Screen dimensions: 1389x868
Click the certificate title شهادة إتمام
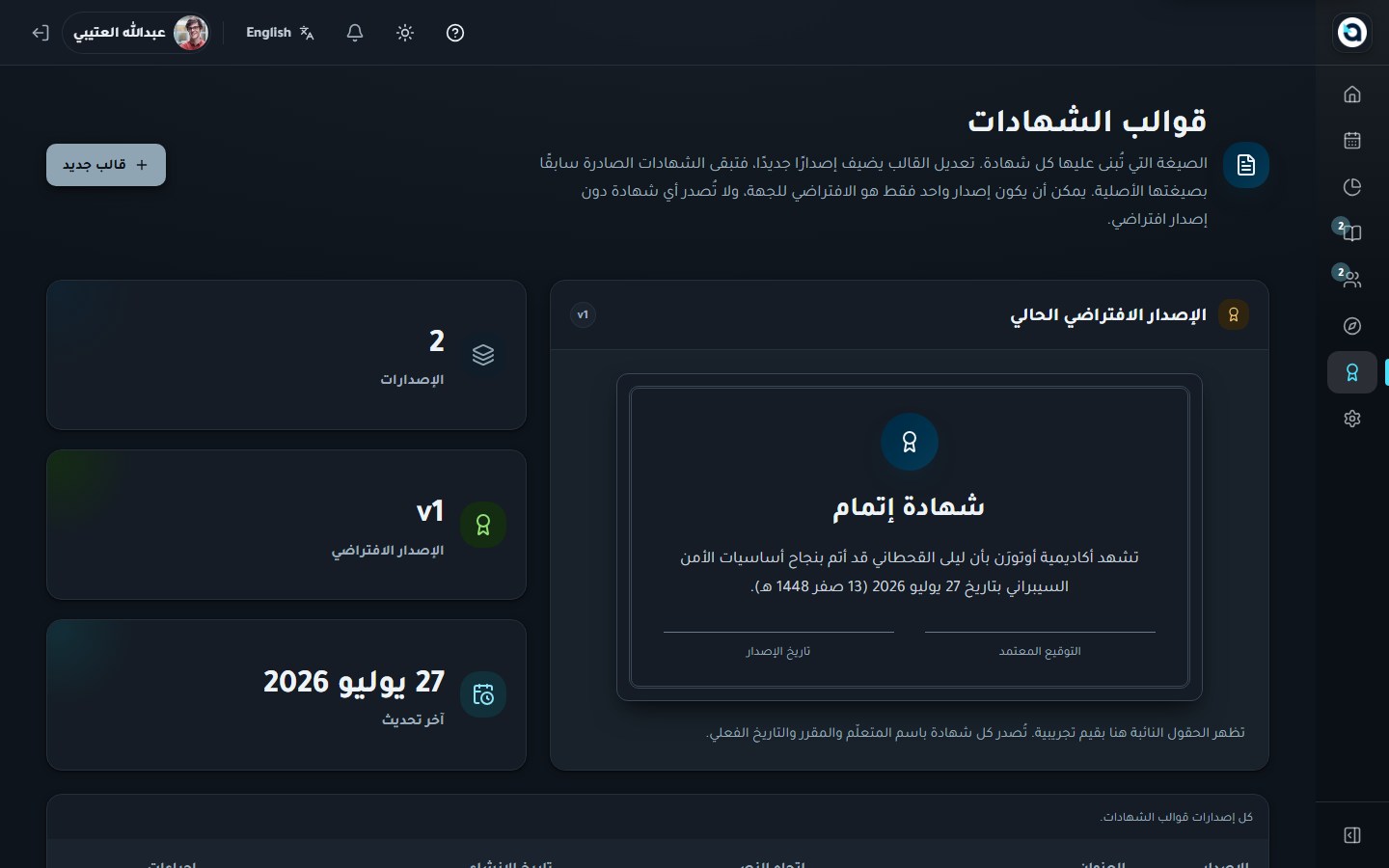(910, 506)
